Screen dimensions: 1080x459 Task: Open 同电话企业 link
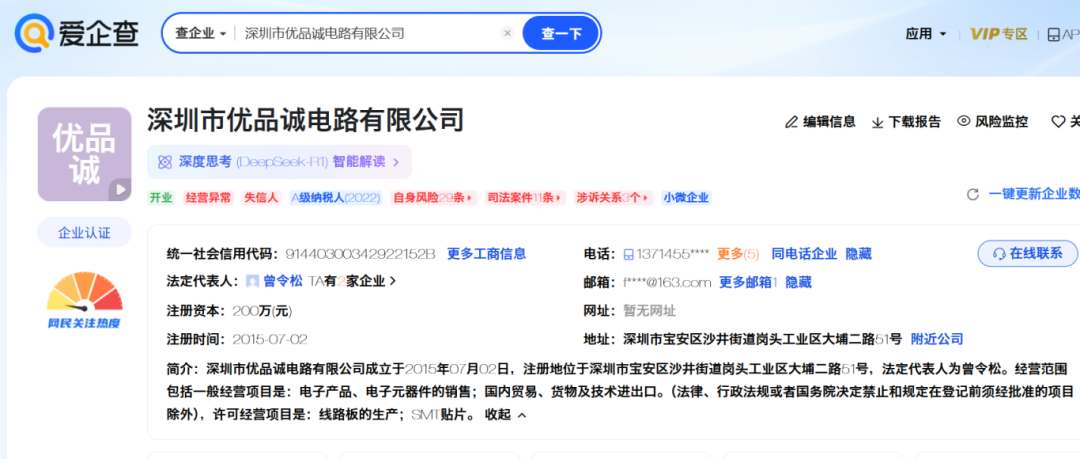click(x=804, y=254)
